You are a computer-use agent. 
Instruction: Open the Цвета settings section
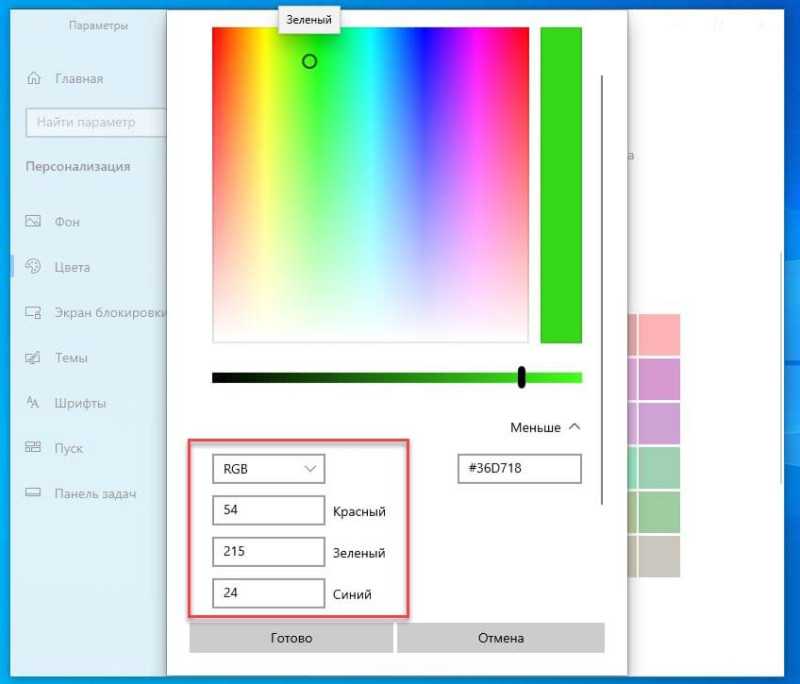click(x=72, y=267)
